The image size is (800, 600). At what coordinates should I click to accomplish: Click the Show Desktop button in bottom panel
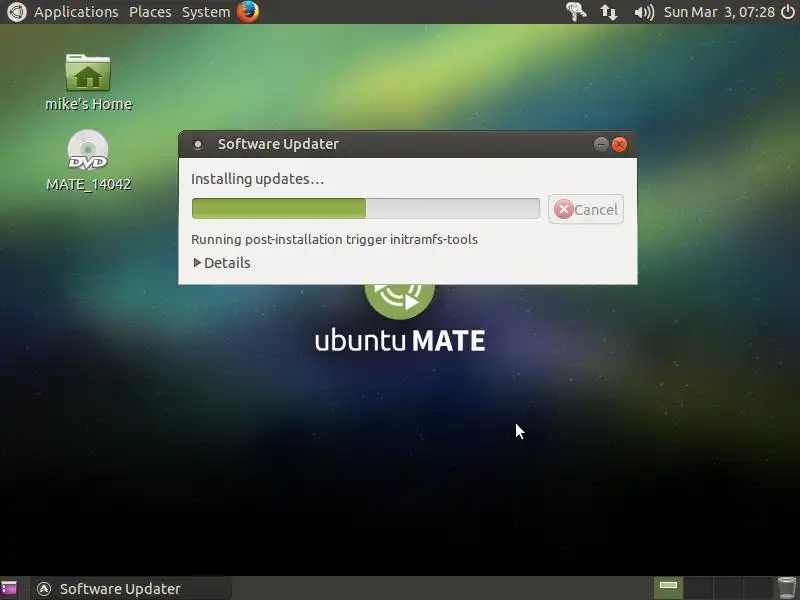[x=9, y=588]
